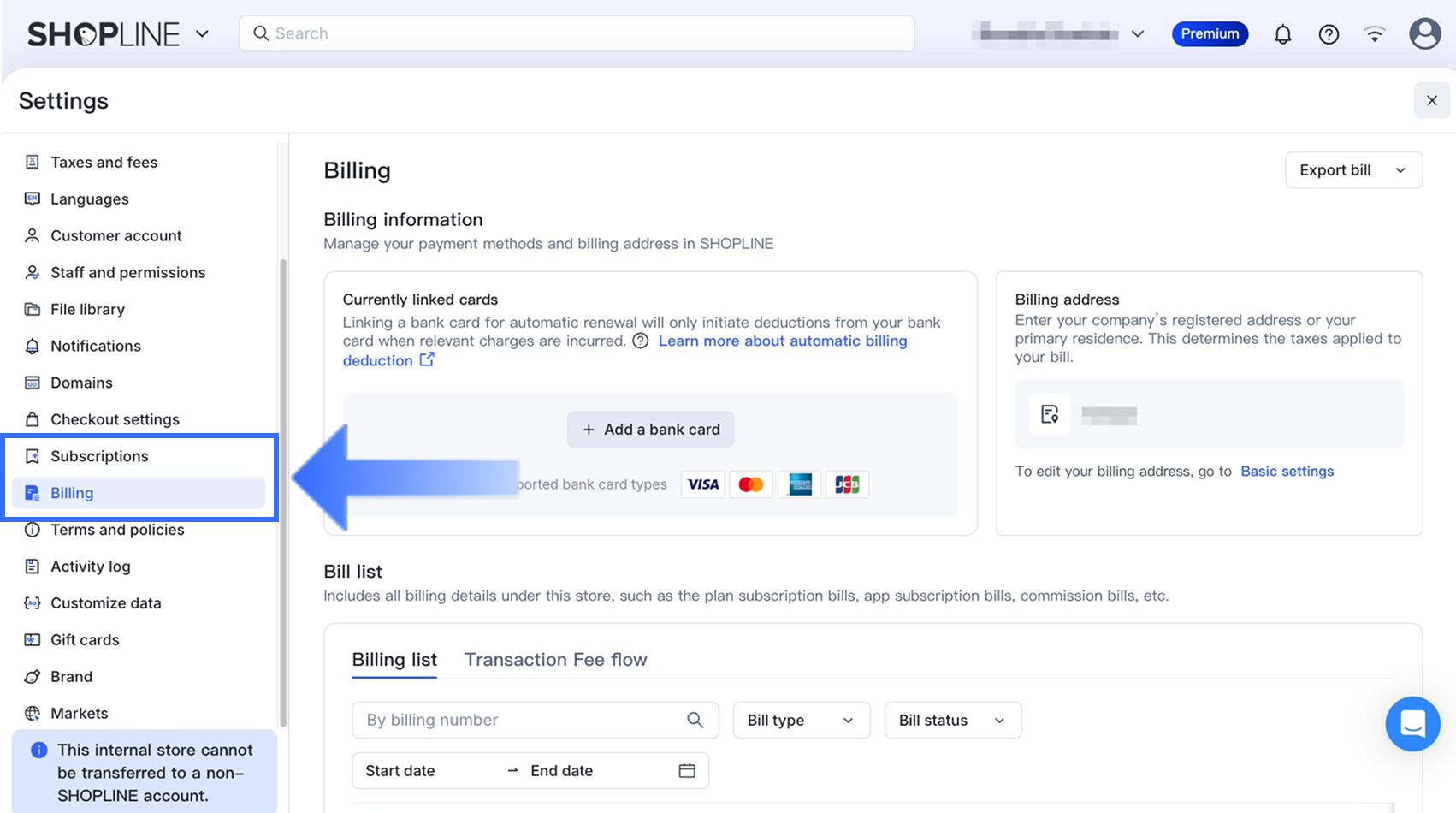Open Subscriptions in settings sidebar
1456x813 pixels.
tap(99, 456)
